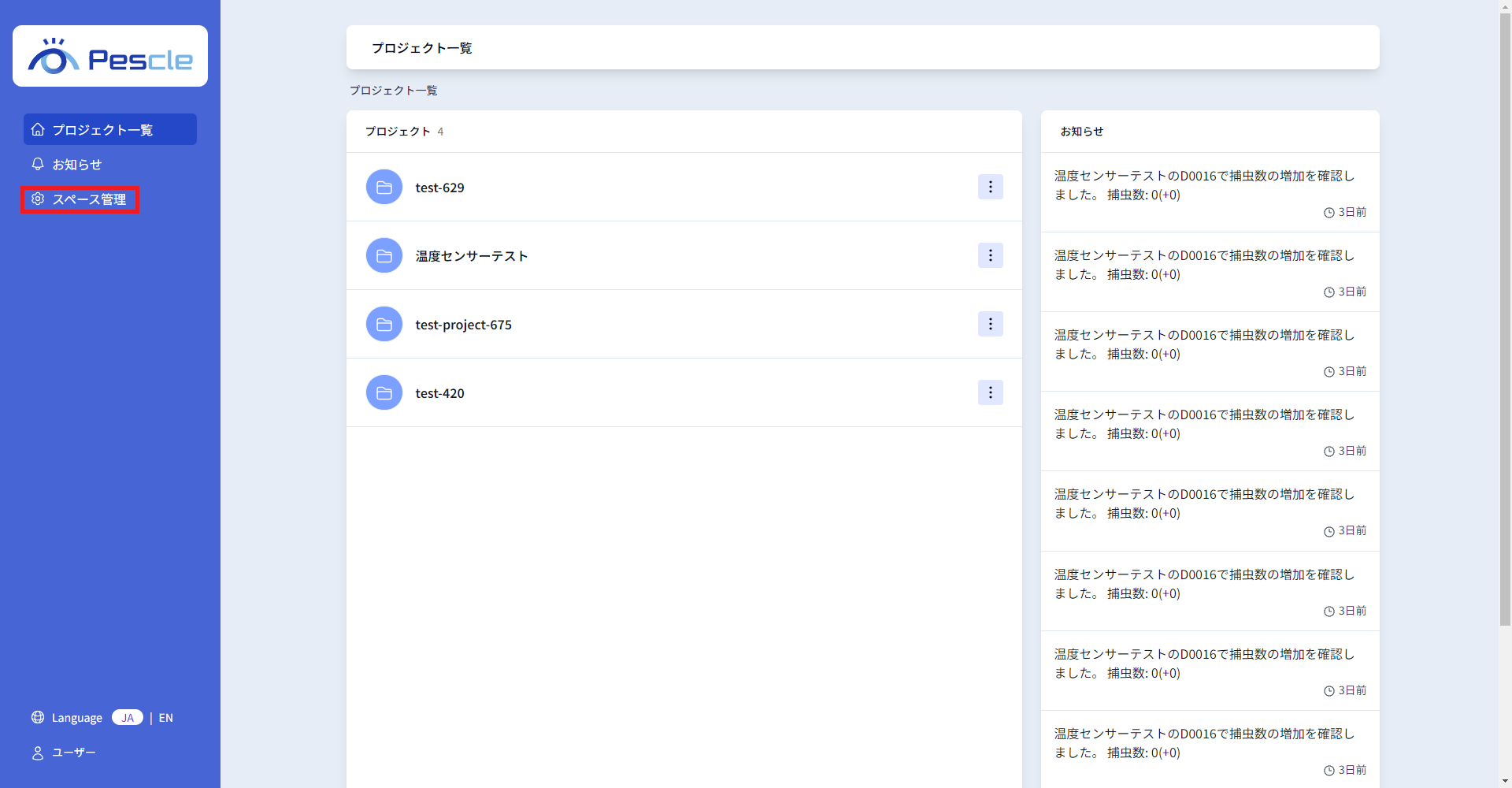
Task: Click the 温度センサーテスト folder icon
Action: 384,256
